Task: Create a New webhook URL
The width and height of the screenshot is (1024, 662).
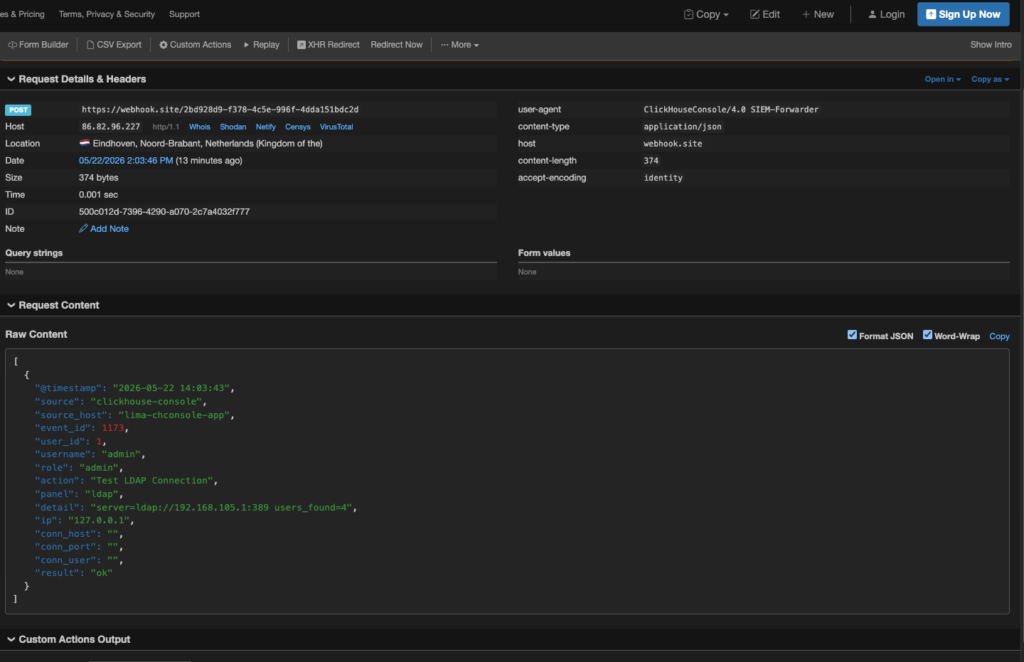Action: pos(818,14)
